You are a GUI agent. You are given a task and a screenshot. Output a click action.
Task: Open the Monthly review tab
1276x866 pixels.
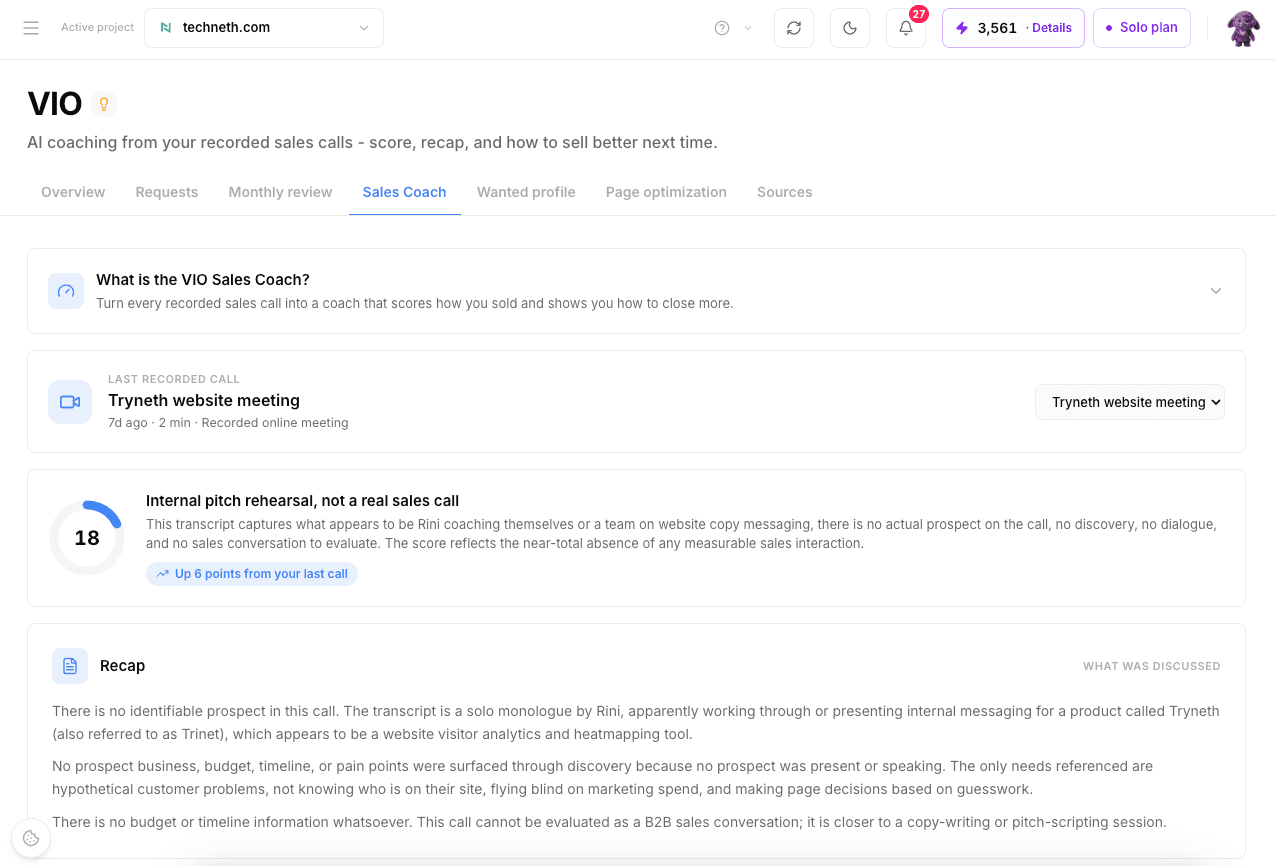(x=280, y=192)
